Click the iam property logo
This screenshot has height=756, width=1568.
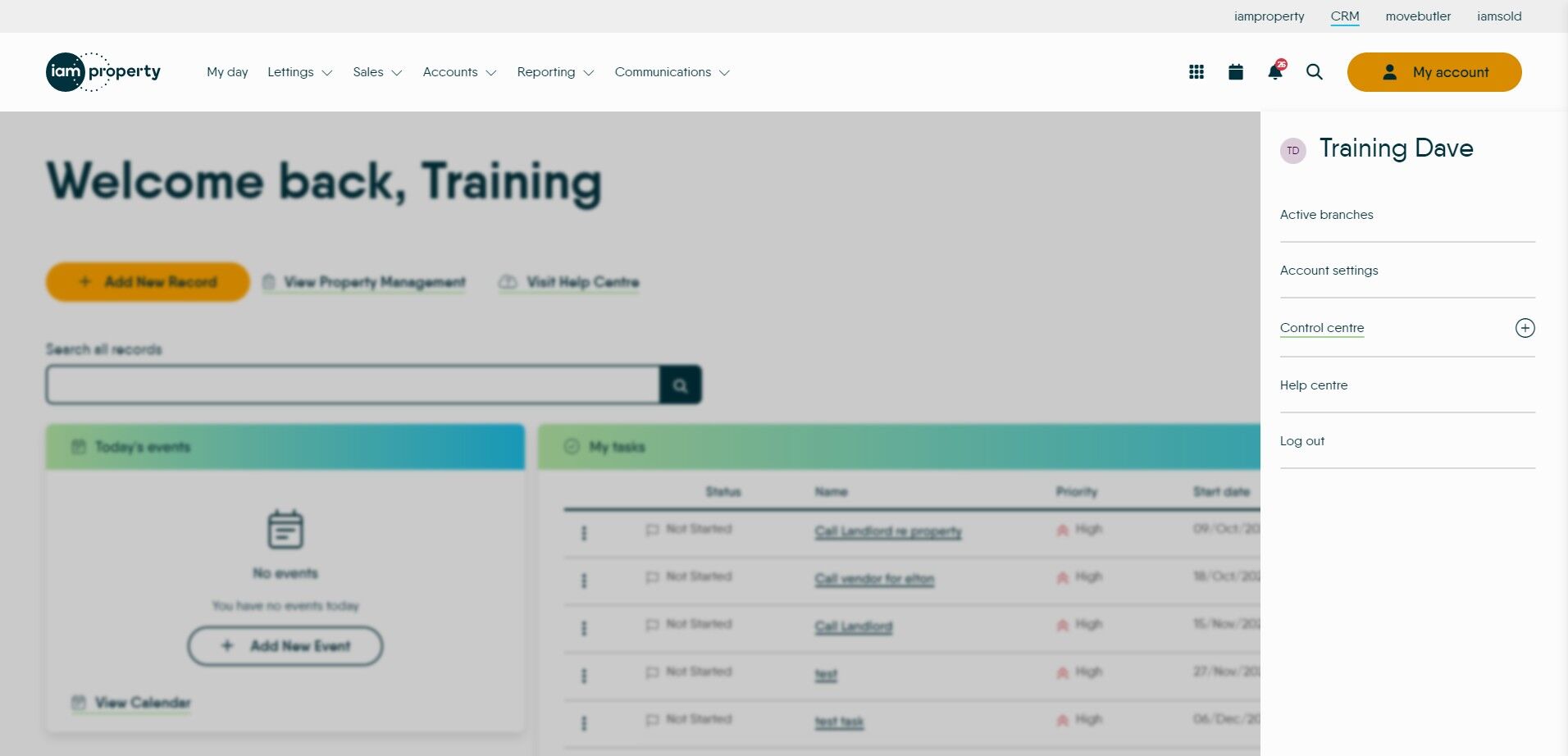tap(103, 72)
